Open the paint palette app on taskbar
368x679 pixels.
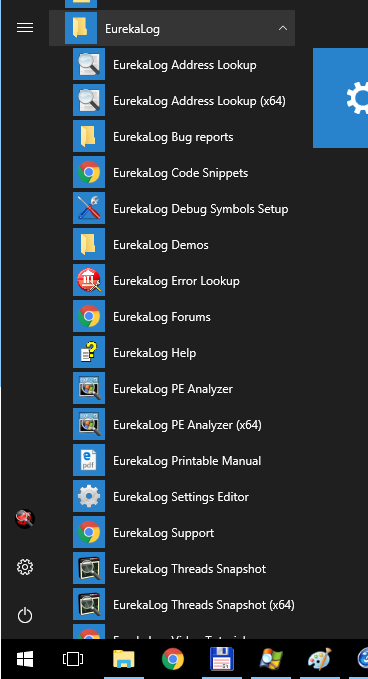[320, 659]
